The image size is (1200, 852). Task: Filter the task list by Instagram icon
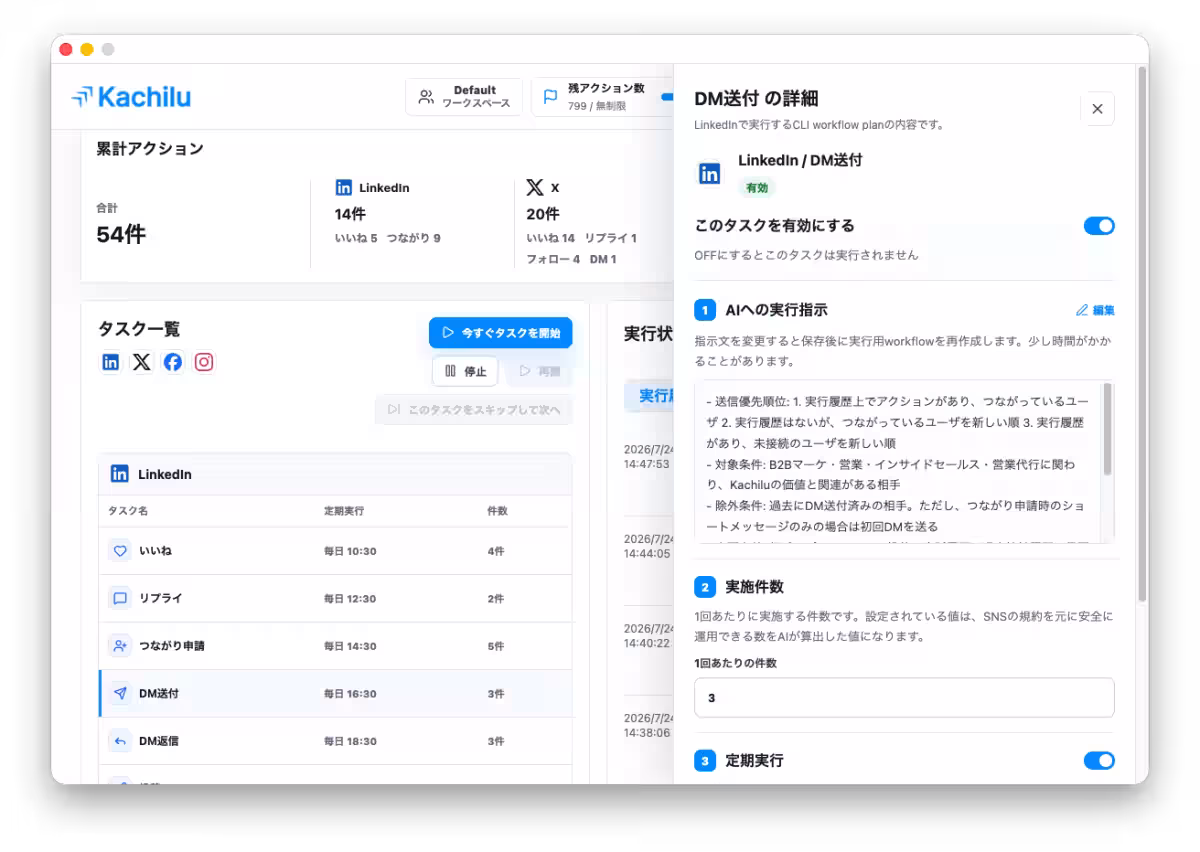pos(204,362)
